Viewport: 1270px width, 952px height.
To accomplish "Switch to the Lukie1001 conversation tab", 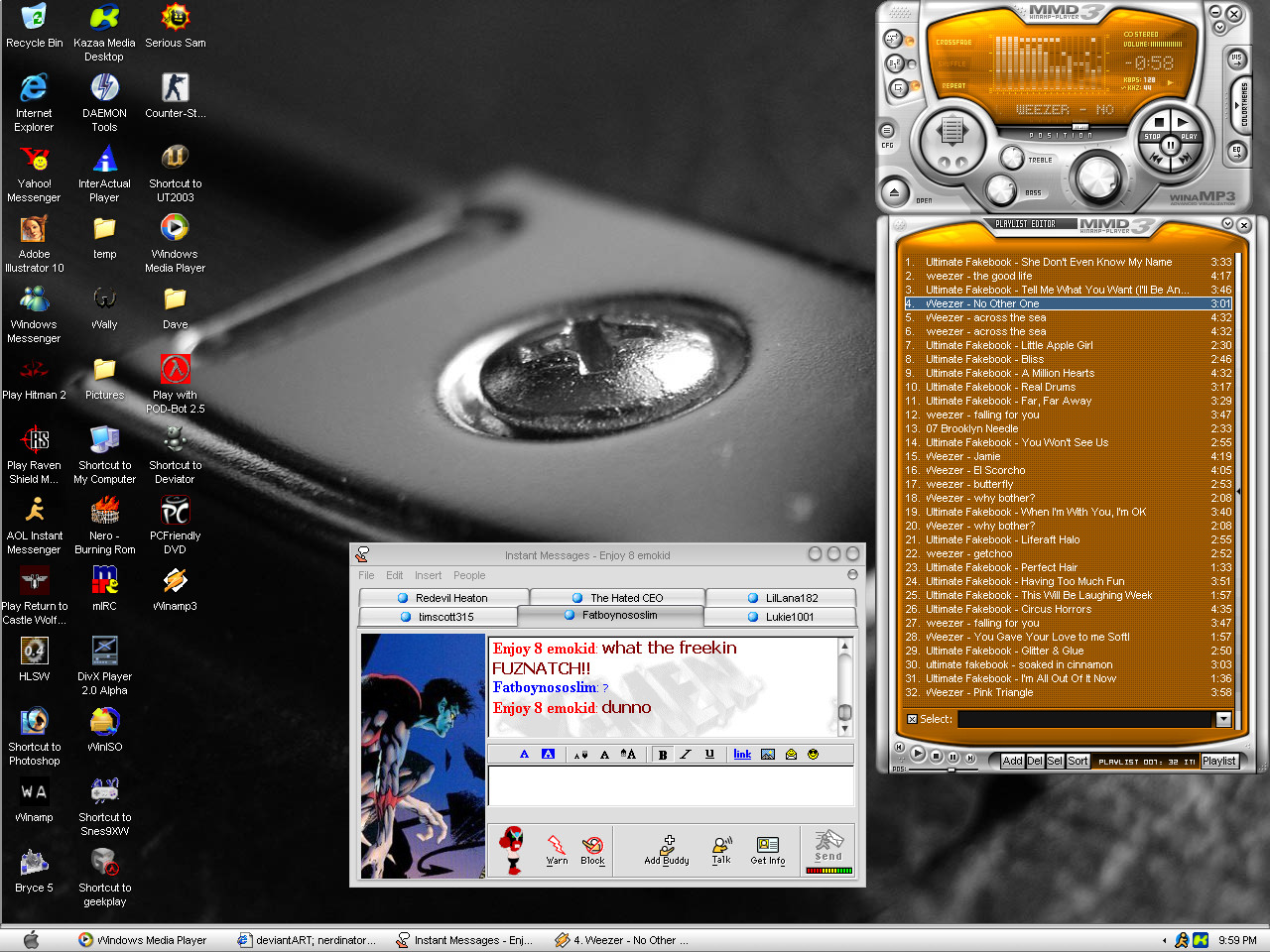I will click(x=780, y=617).
